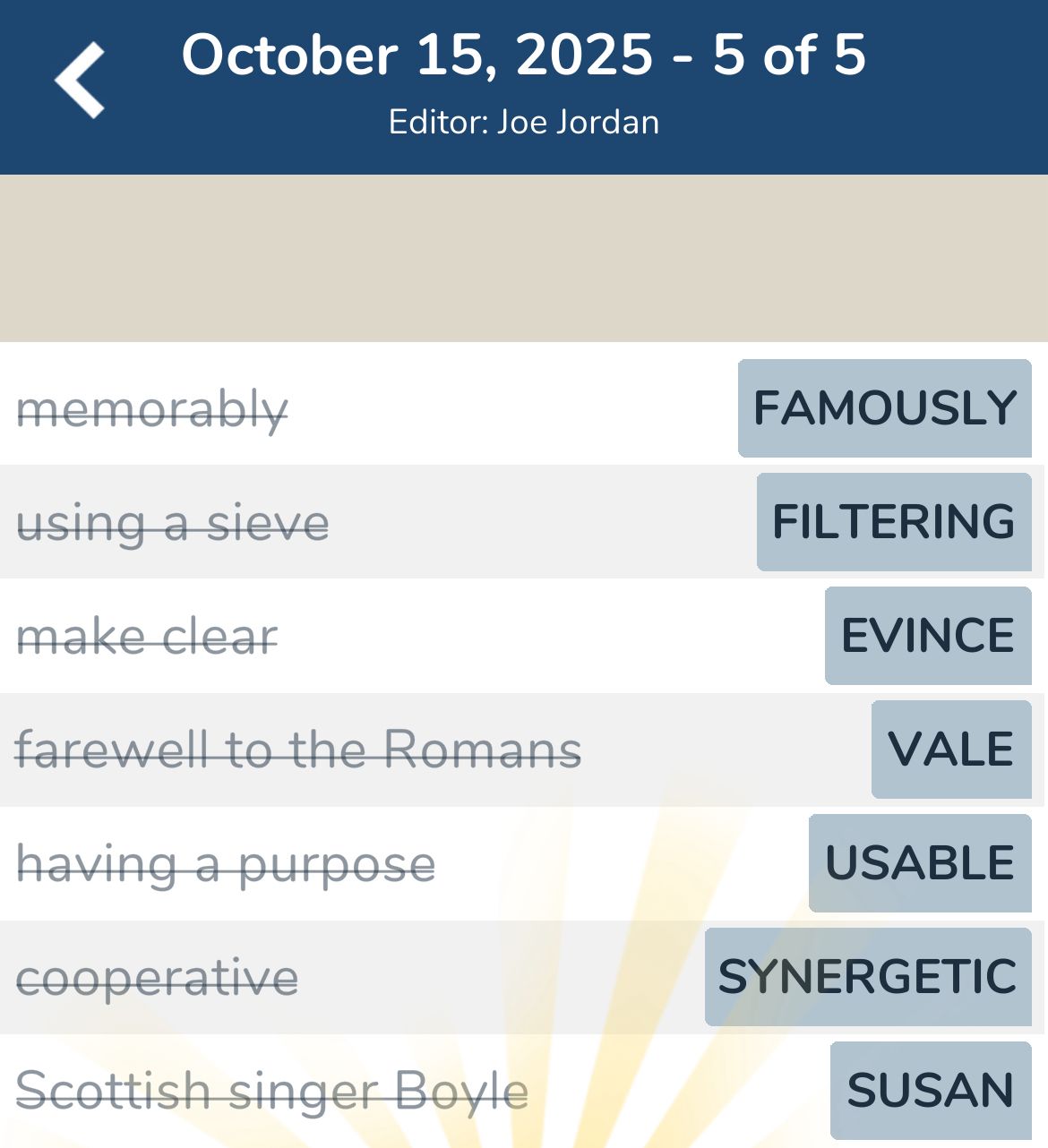1048x1148 pixels.
Task: Tap the 'October 15, 2025 - 5 of 5' title
Action: click(524, 56)
